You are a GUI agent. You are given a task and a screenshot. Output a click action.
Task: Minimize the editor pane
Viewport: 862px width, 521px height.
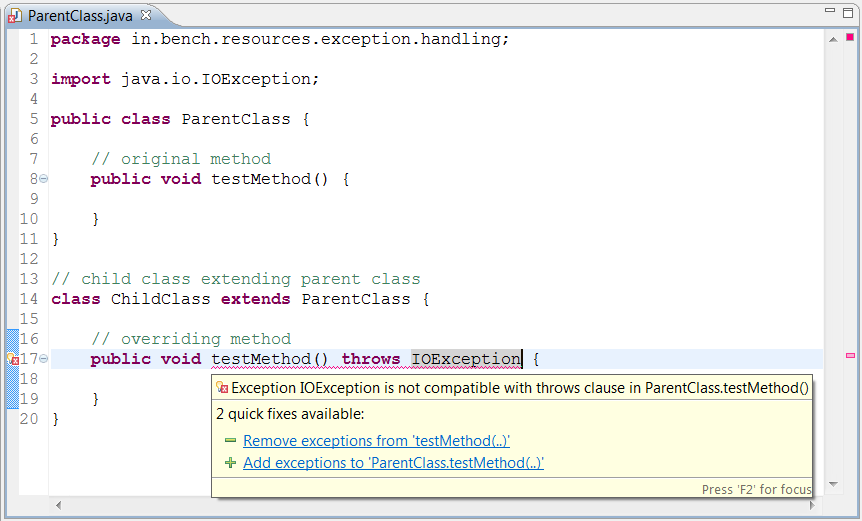(x=828, y=11)
